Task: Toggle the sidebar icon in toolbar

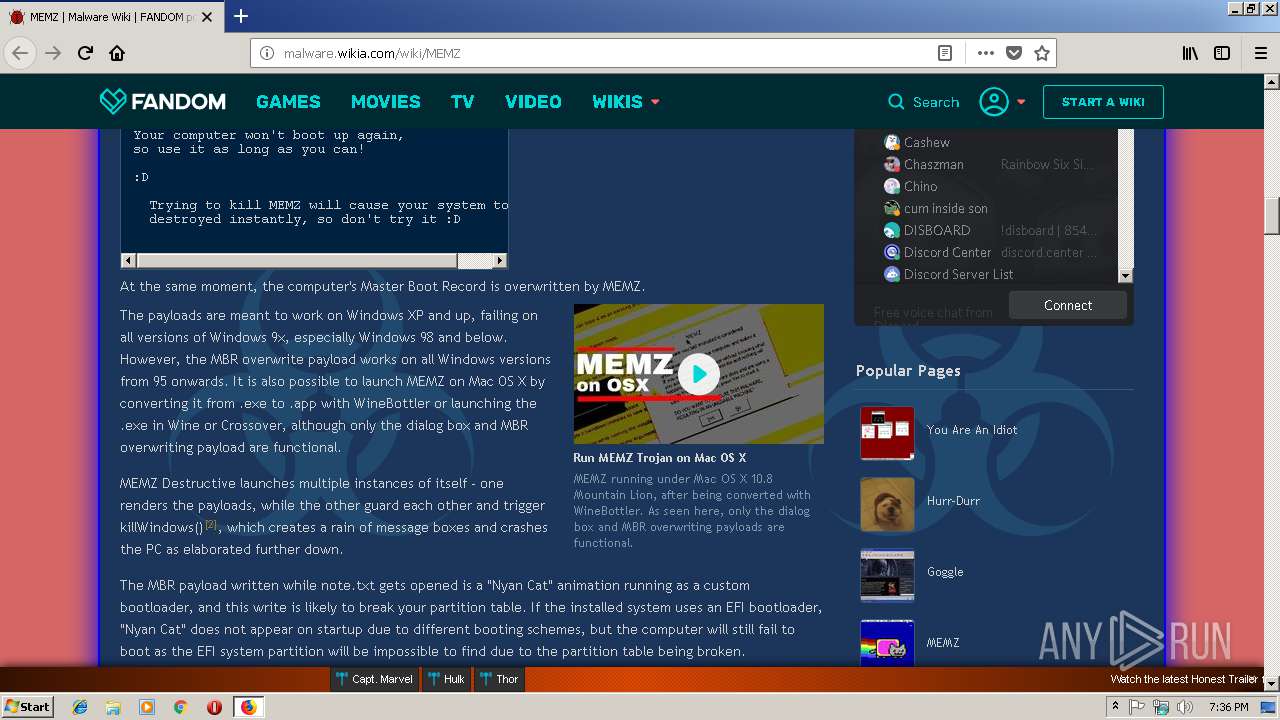Action: 1222,53
